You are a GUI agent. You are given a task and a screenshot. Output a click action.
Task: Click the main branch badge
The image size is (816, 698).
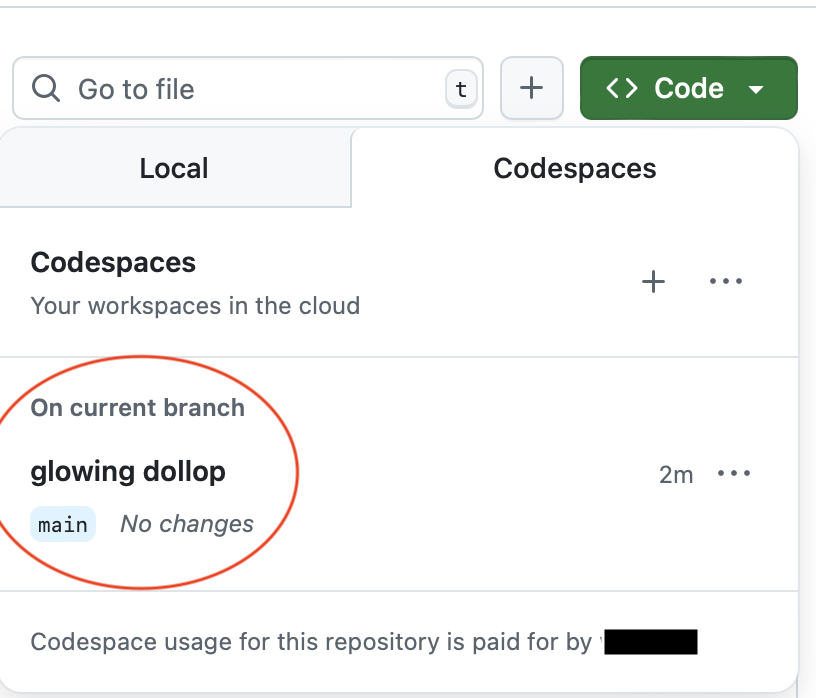tap(63, 524)
